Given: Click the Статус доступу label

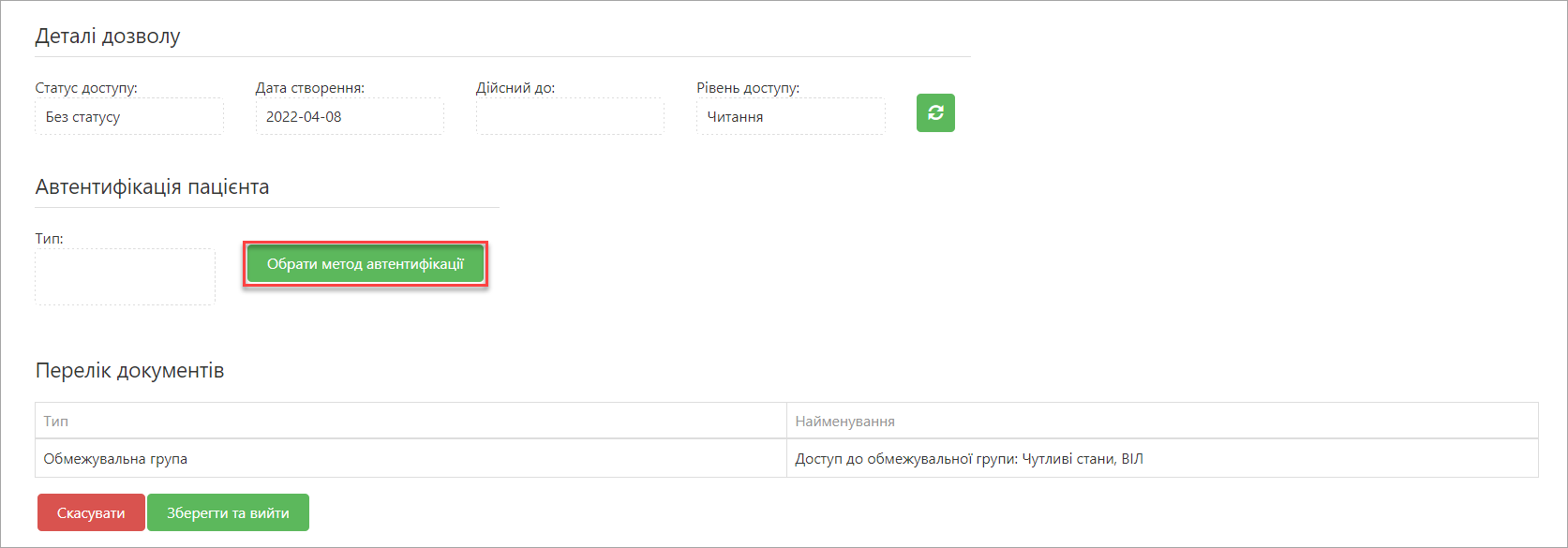Looking at the screenshot, I should point(86,88).
